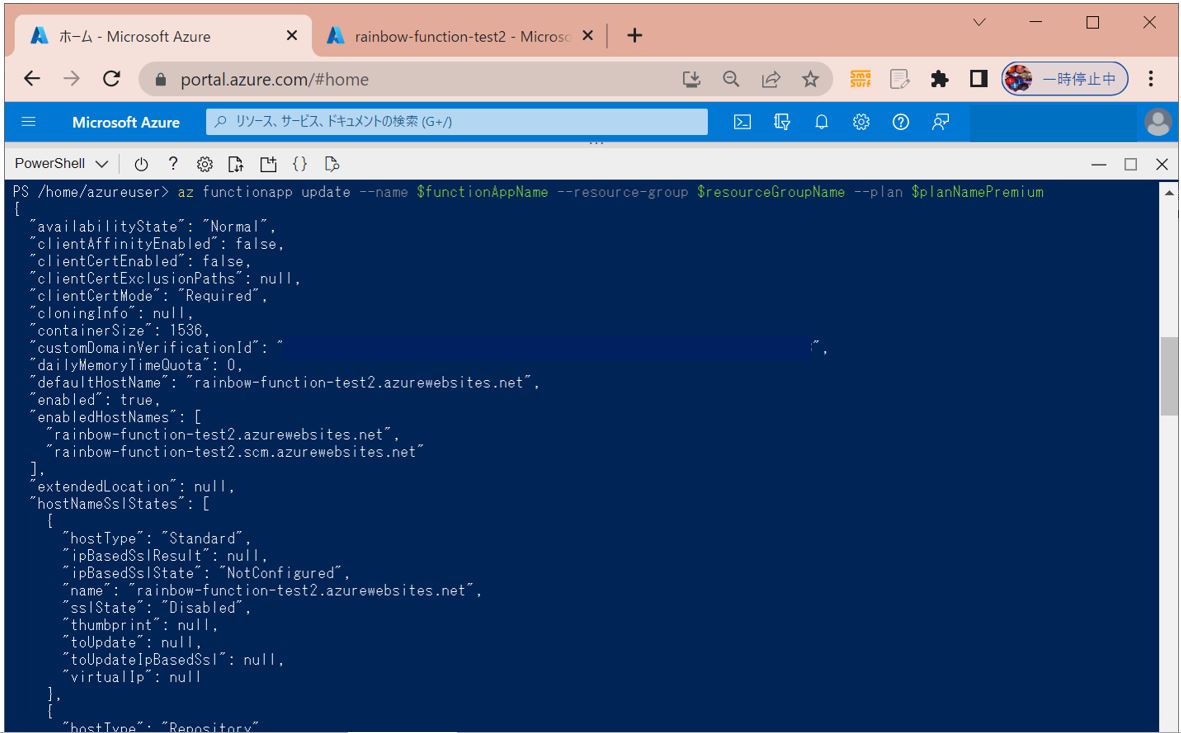The height and width of the screenshot is (733, 1181).
Task: Open Cloud Shell help question mark
Action: coord(173,164)
